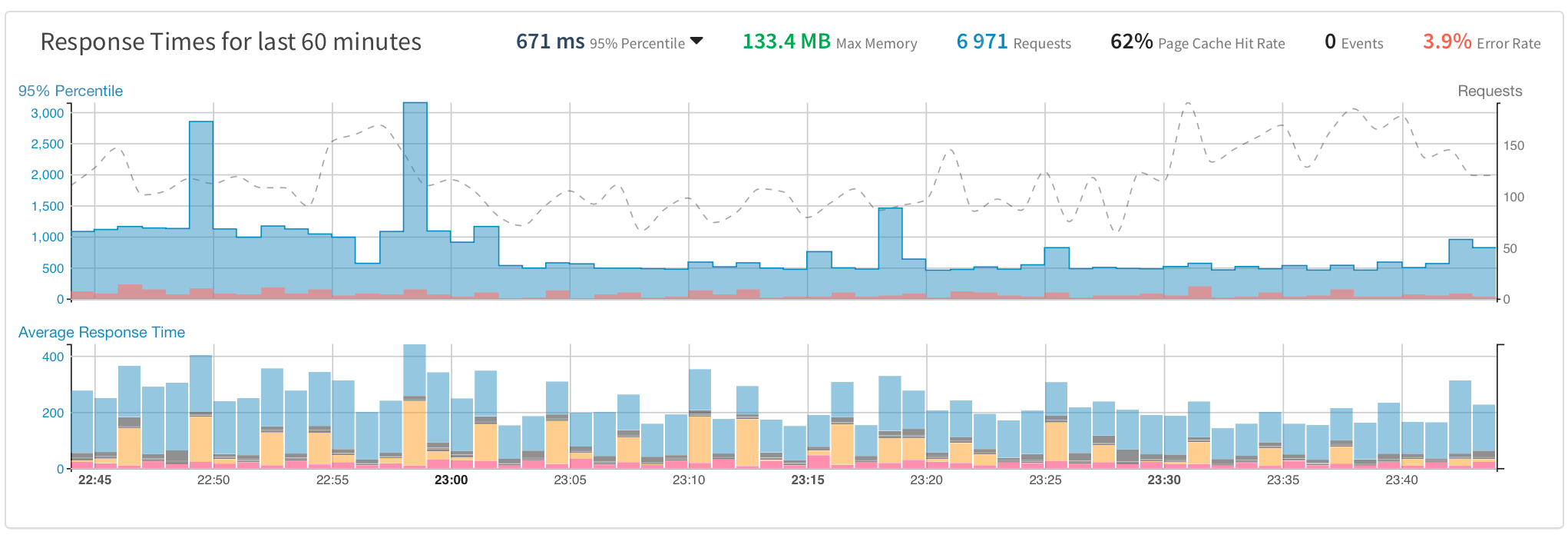This screenshot has width=1568, height=538.
Task: Click the 0 Events stat
Action: (x=1354, y=42)
